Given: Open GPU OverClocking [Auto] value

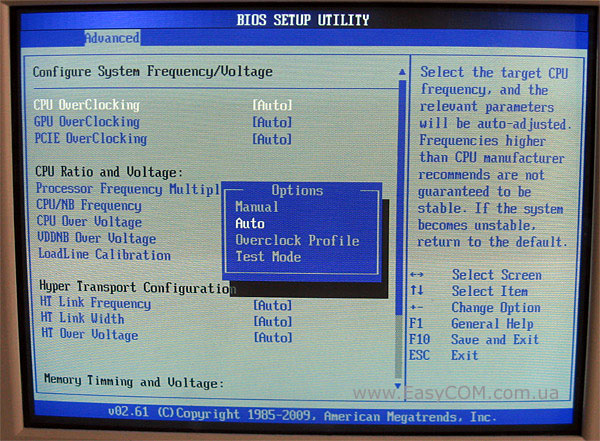Looking at the screenshot, I should pos(272,122).
